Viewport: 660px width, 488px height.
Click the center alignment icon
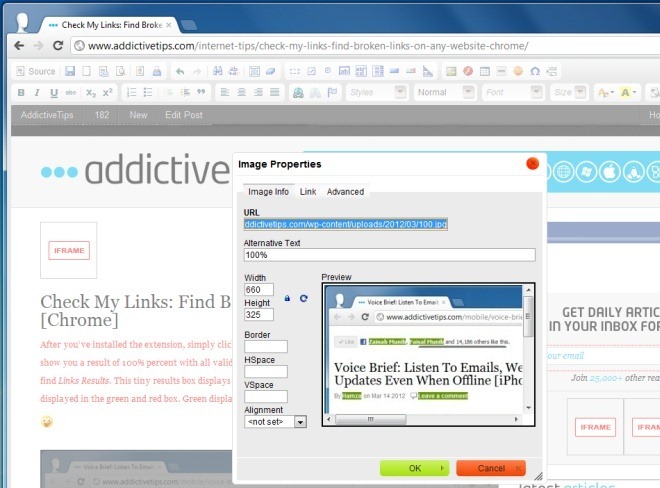(241, 92)
